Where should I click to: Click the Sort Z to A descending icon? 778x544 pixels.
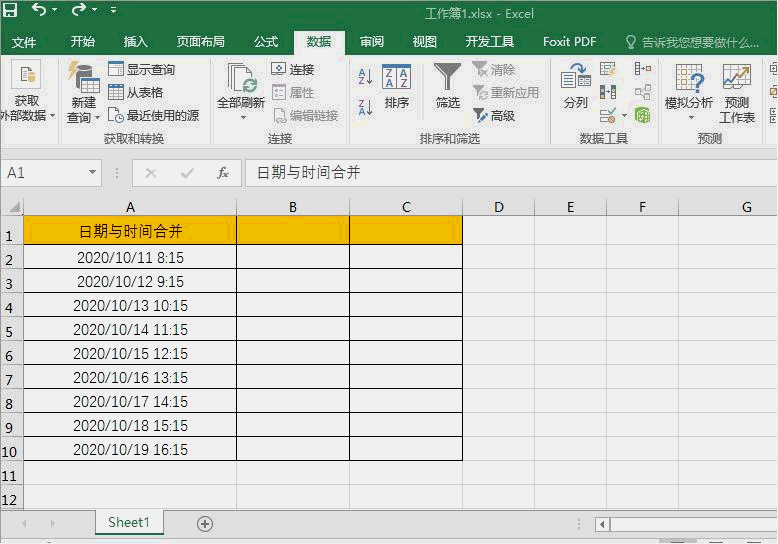pyautogui.click(x=365, y=107)
